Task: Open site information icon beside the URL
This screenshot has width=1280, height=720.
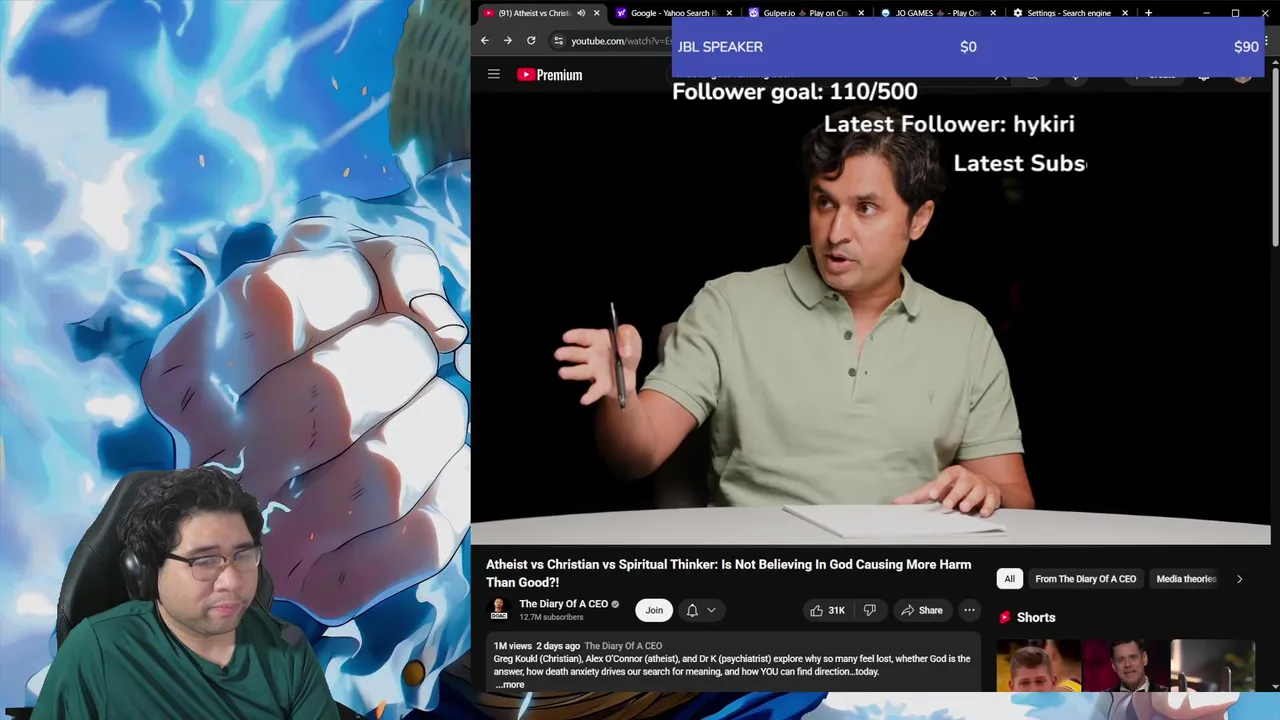Action: [x=558, y=41]
